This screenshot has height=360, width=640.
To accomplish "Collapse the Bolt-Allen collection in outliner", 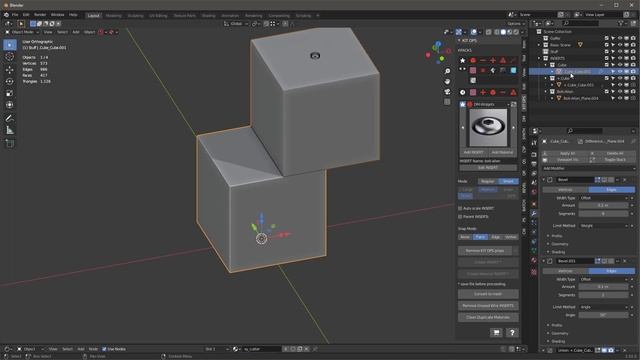I will click(x=546, y=91).
